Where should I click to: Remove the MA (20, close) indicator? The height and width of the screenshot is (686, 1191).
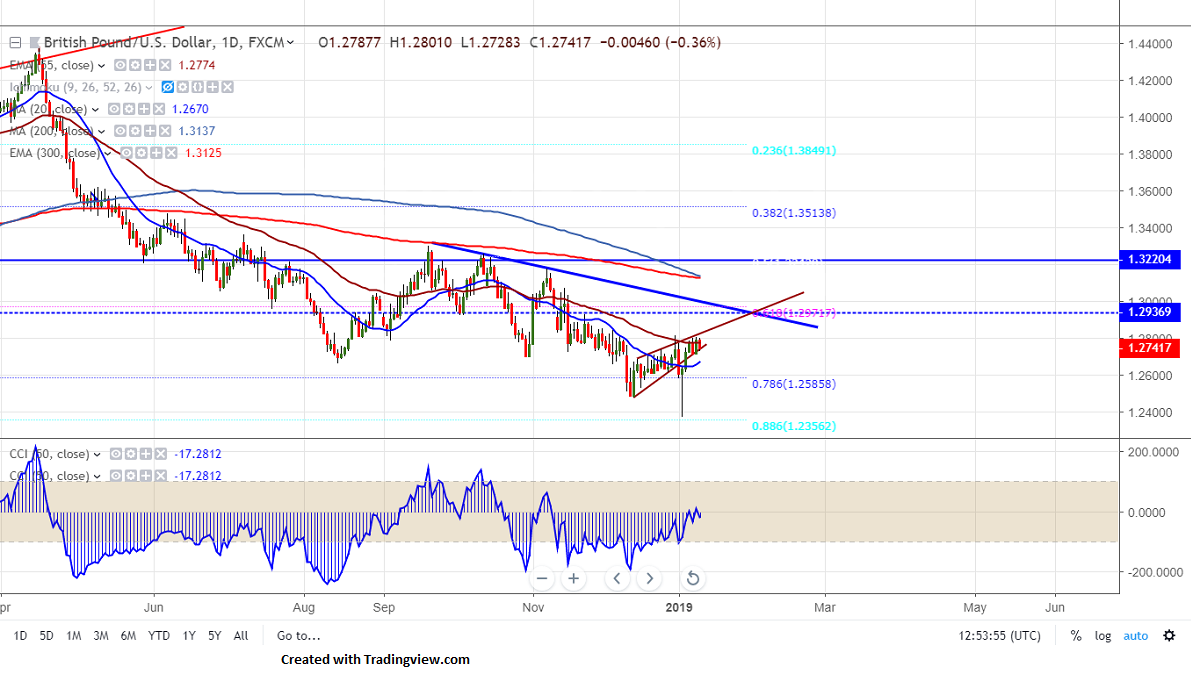pos(159,109)
